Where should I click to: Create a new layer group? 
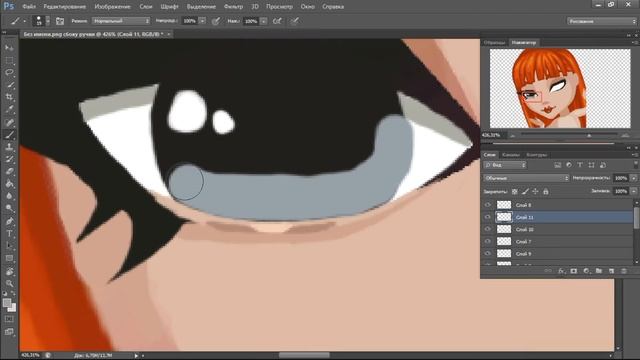[x=599, y=271]
